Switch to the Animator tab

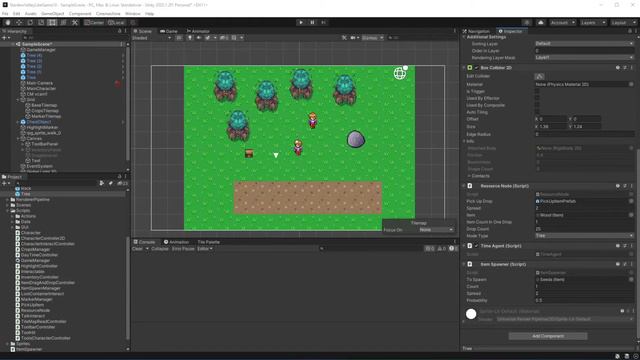[x=198, y=31]
